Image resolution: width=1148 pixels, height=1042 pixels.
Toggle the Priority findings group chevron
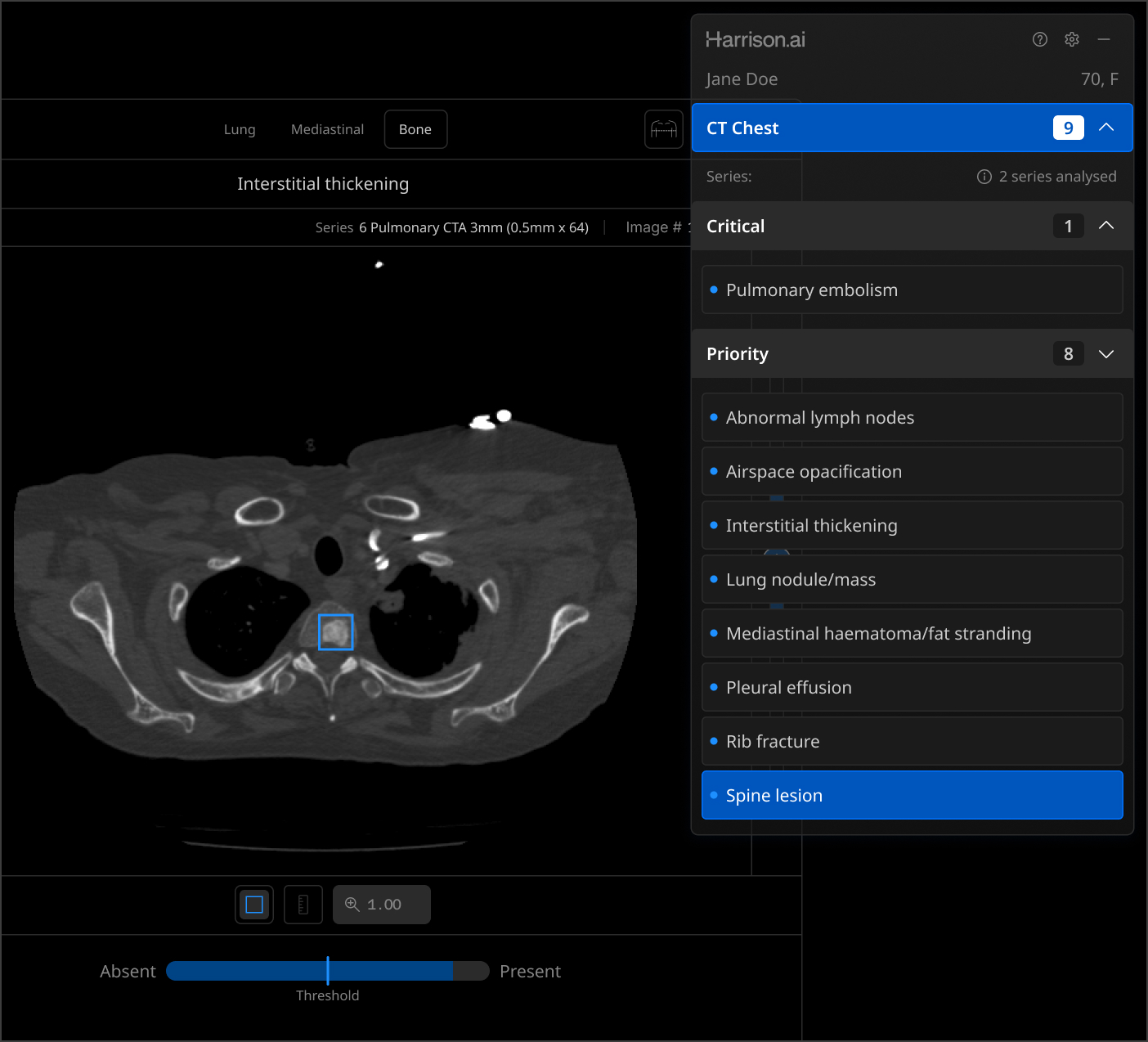point(1105,353)
